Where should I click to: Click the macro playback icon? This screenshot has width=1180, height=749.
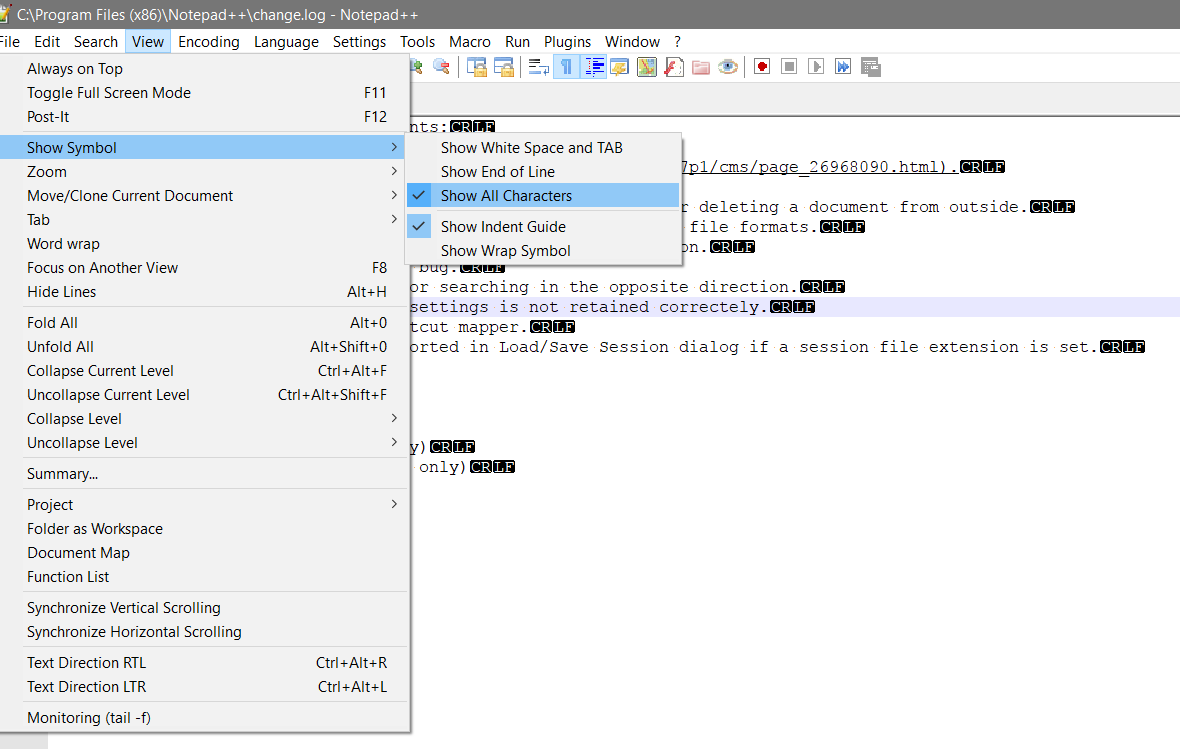(x=816, y=66)
